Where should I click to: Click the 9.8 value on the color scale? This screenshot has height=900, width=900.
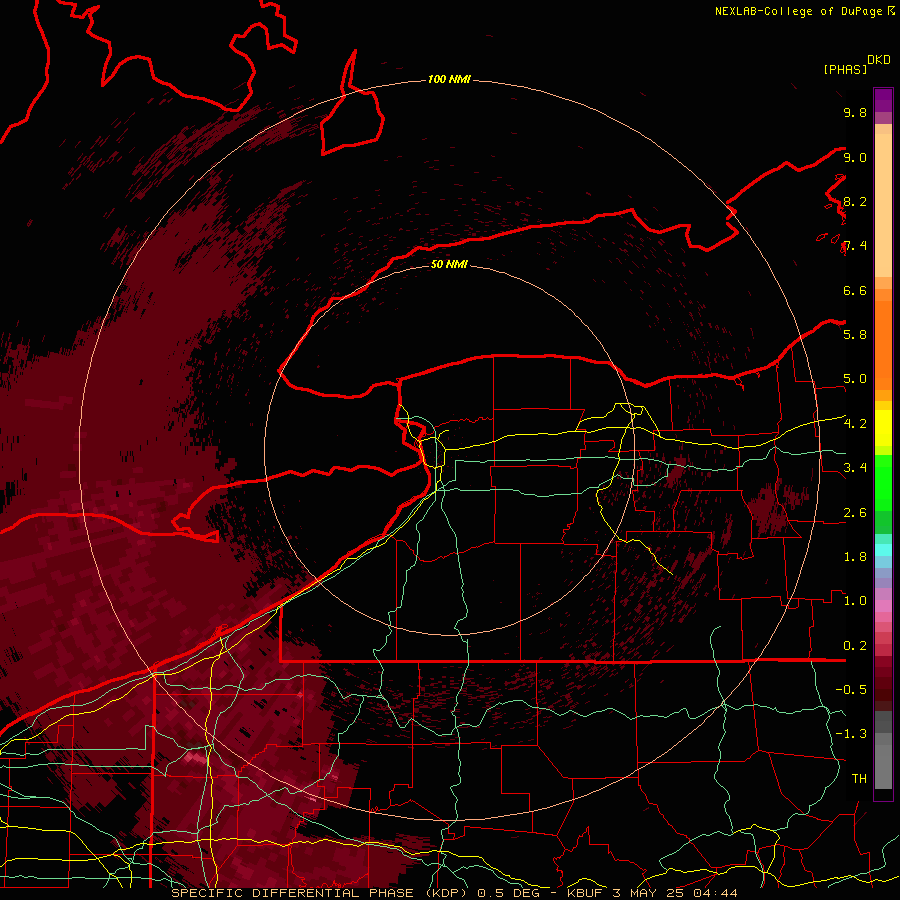(855, 112)
